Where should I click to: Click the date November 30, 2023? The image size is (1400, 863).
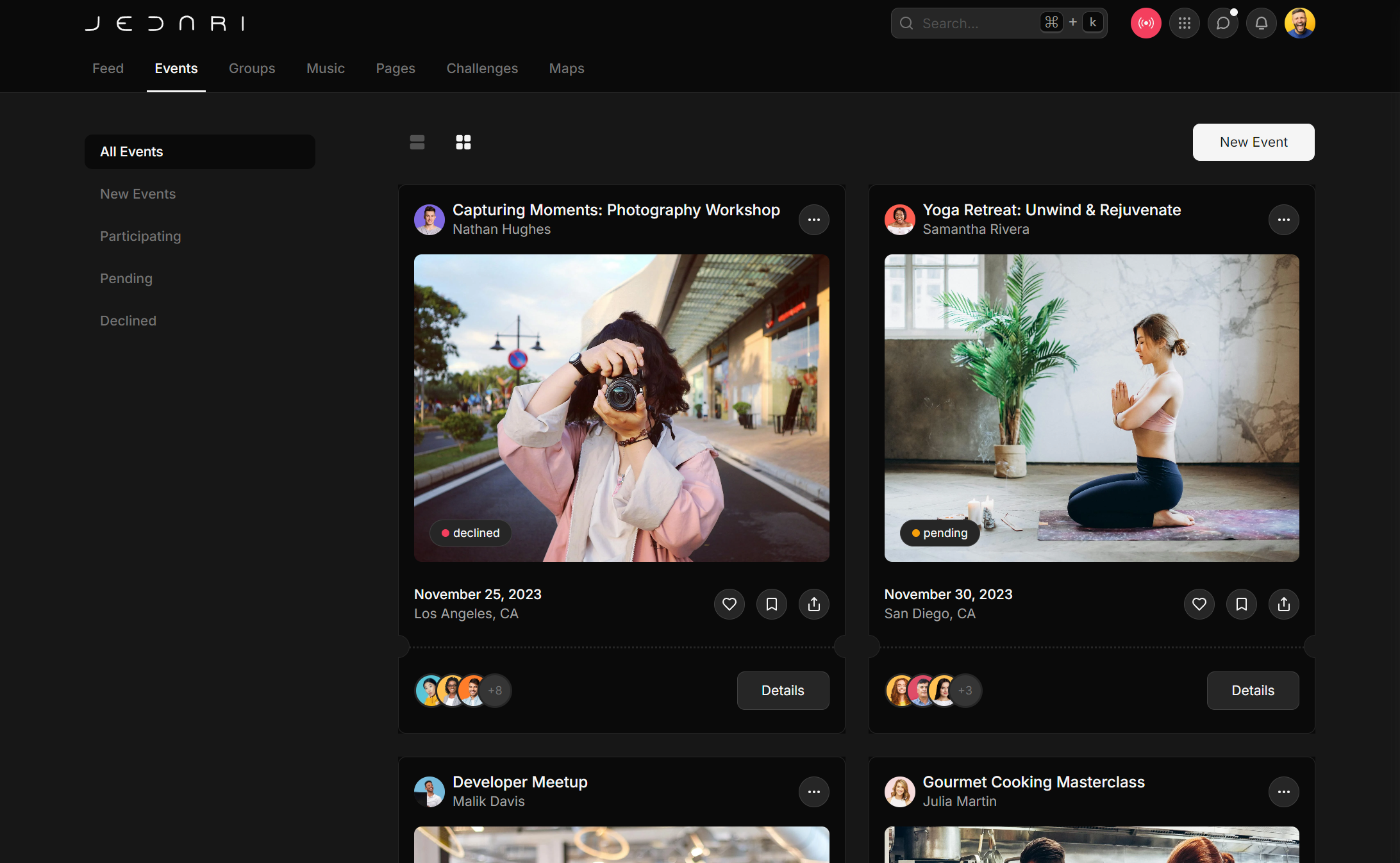[948, 595]
